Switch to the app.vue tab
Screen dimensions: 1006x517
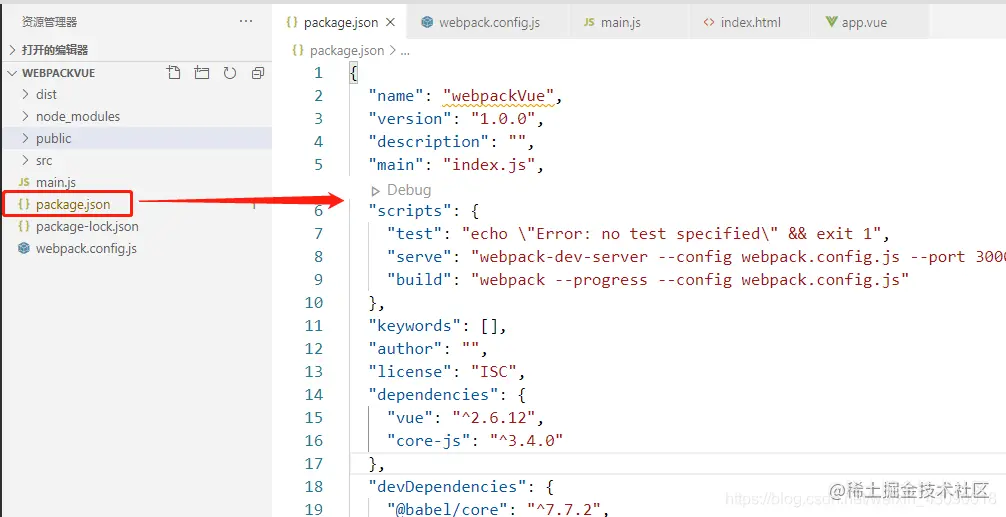point(869,22)
